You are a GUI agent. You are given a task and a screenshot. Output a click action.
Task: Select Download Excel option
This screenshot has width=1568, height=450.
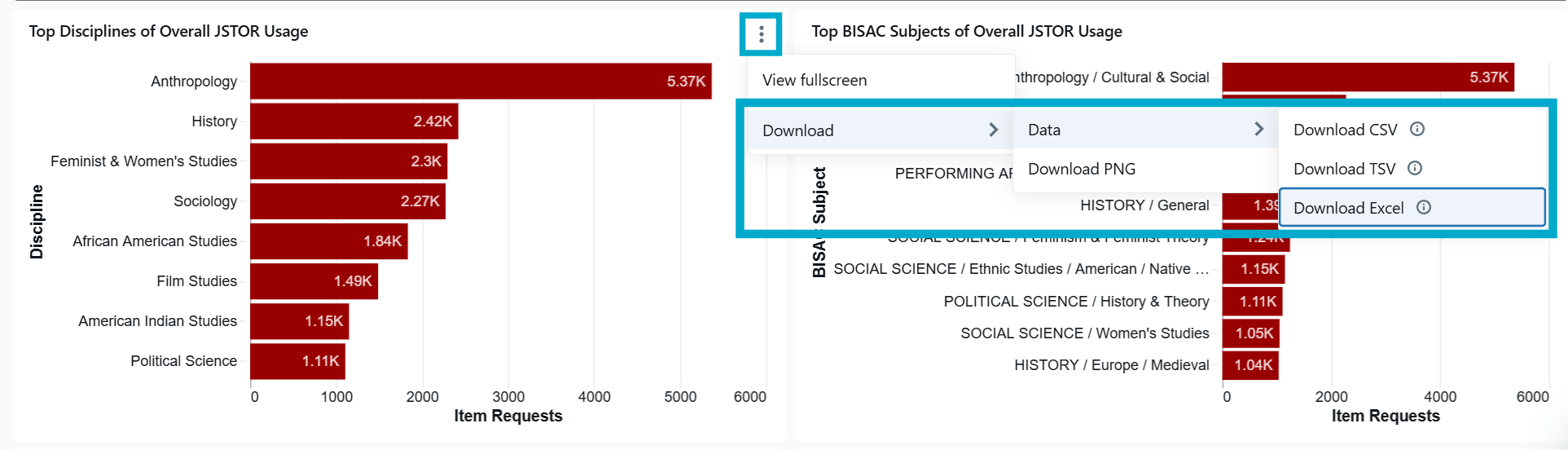(x=1412, y=208)
